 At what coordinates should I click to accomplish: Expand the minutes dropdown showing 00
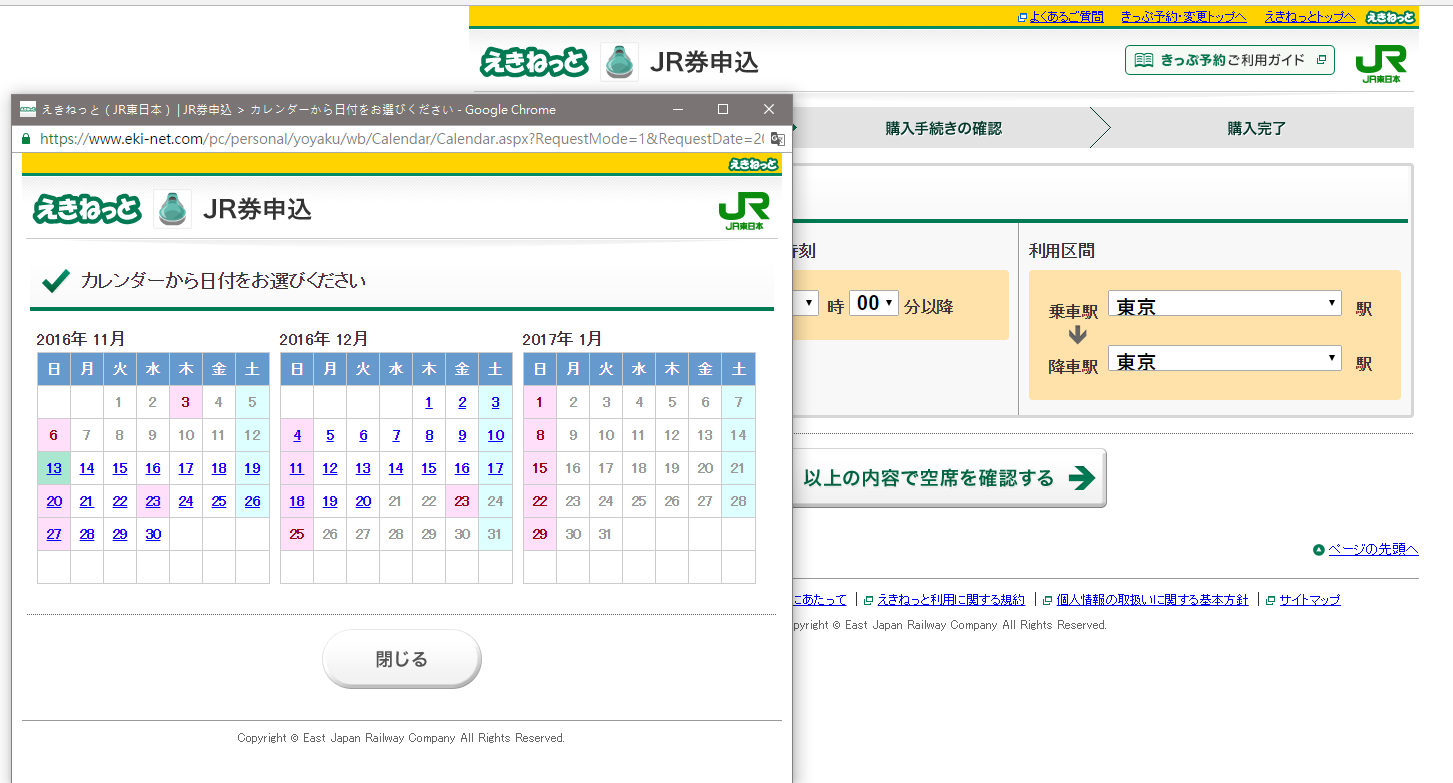[874, 303]
